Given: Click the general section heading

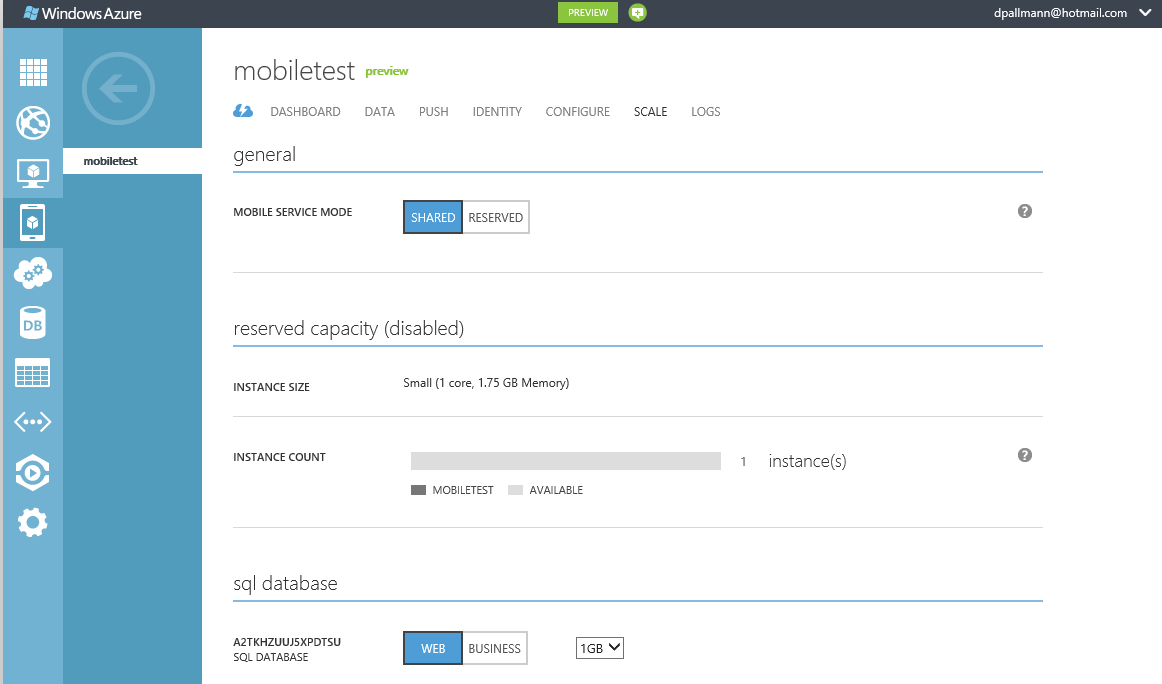Looking at the screenshot, I should tap(265, 154).
